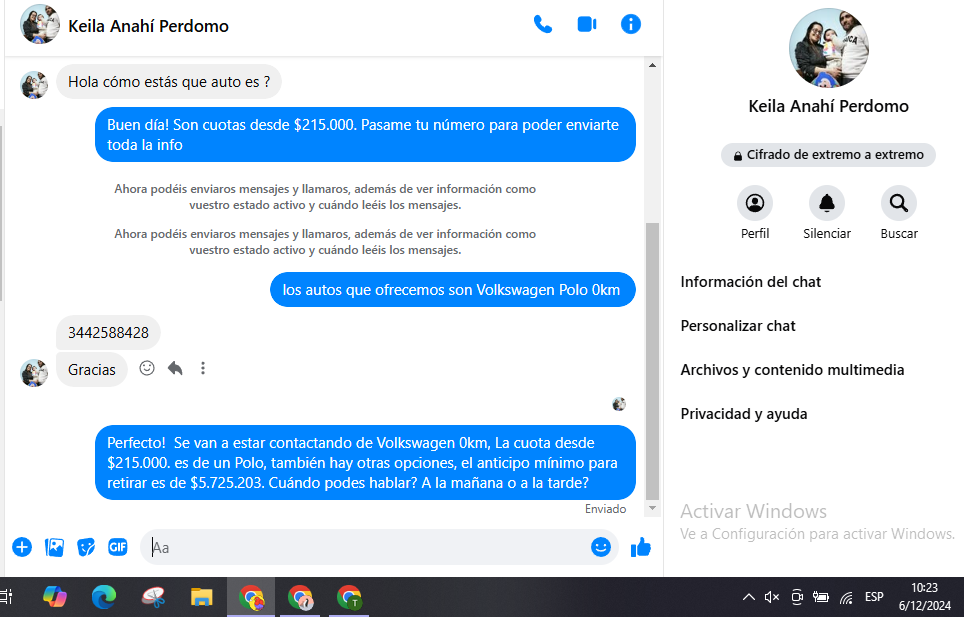Expand Archivos y contenido multimedia section
Screen dimensions: 964x617
point(792,370)
